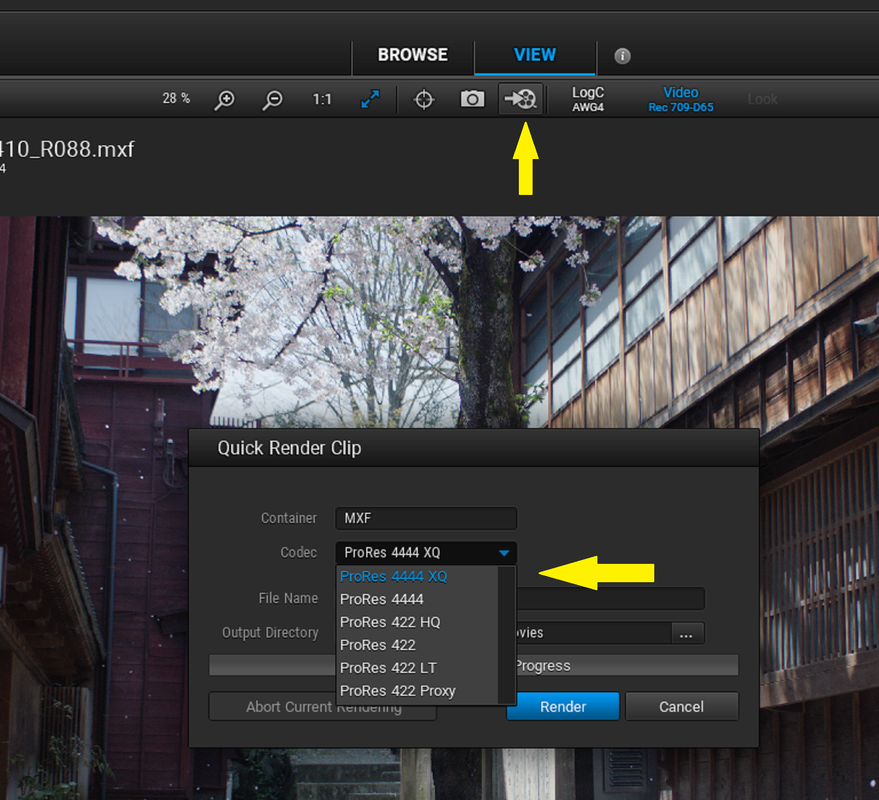Click the Quick Render Clip title
This screenshot has height=800, width=879.
(x=289, y=448)
